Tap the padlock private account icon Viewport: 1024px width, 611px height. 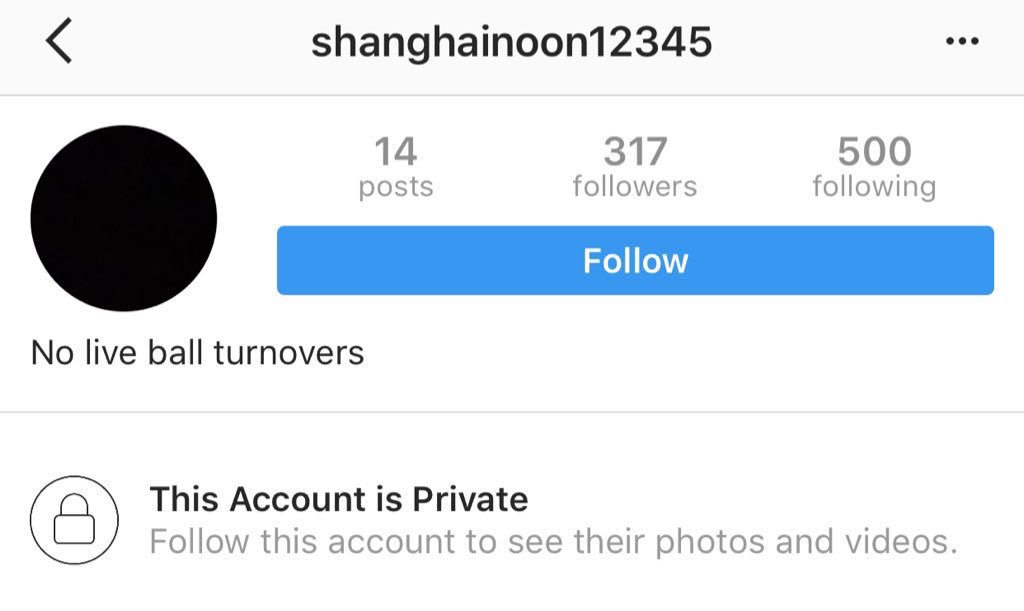[x=74, y=520]
